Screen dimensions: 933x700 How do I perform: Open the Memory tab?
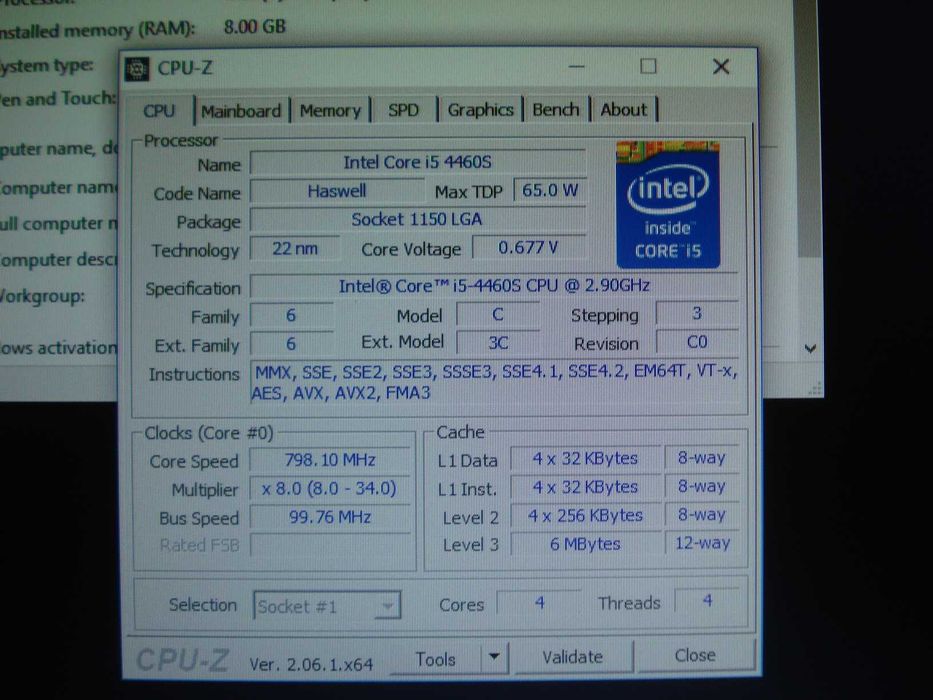330,111
